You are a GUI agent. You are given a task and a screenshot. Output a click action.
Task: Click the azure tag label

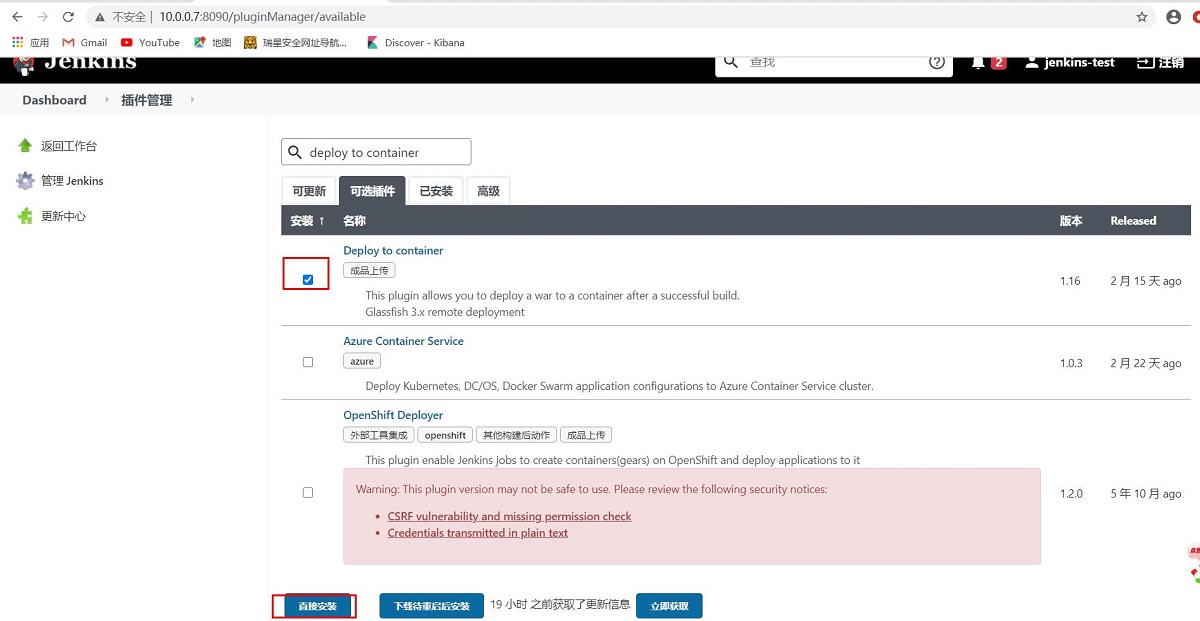tap(362, 361)
